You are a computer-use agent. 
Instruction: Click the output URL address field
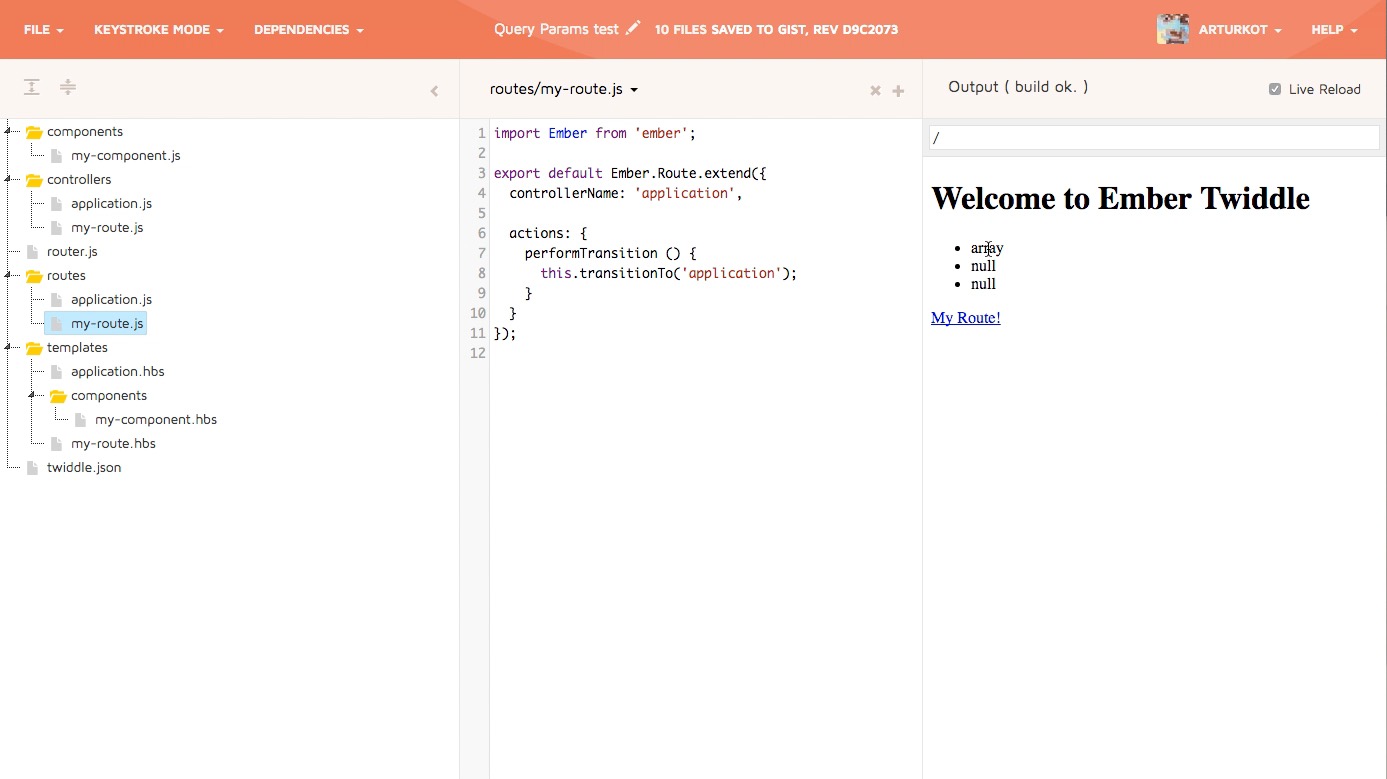click(1154, 138)
